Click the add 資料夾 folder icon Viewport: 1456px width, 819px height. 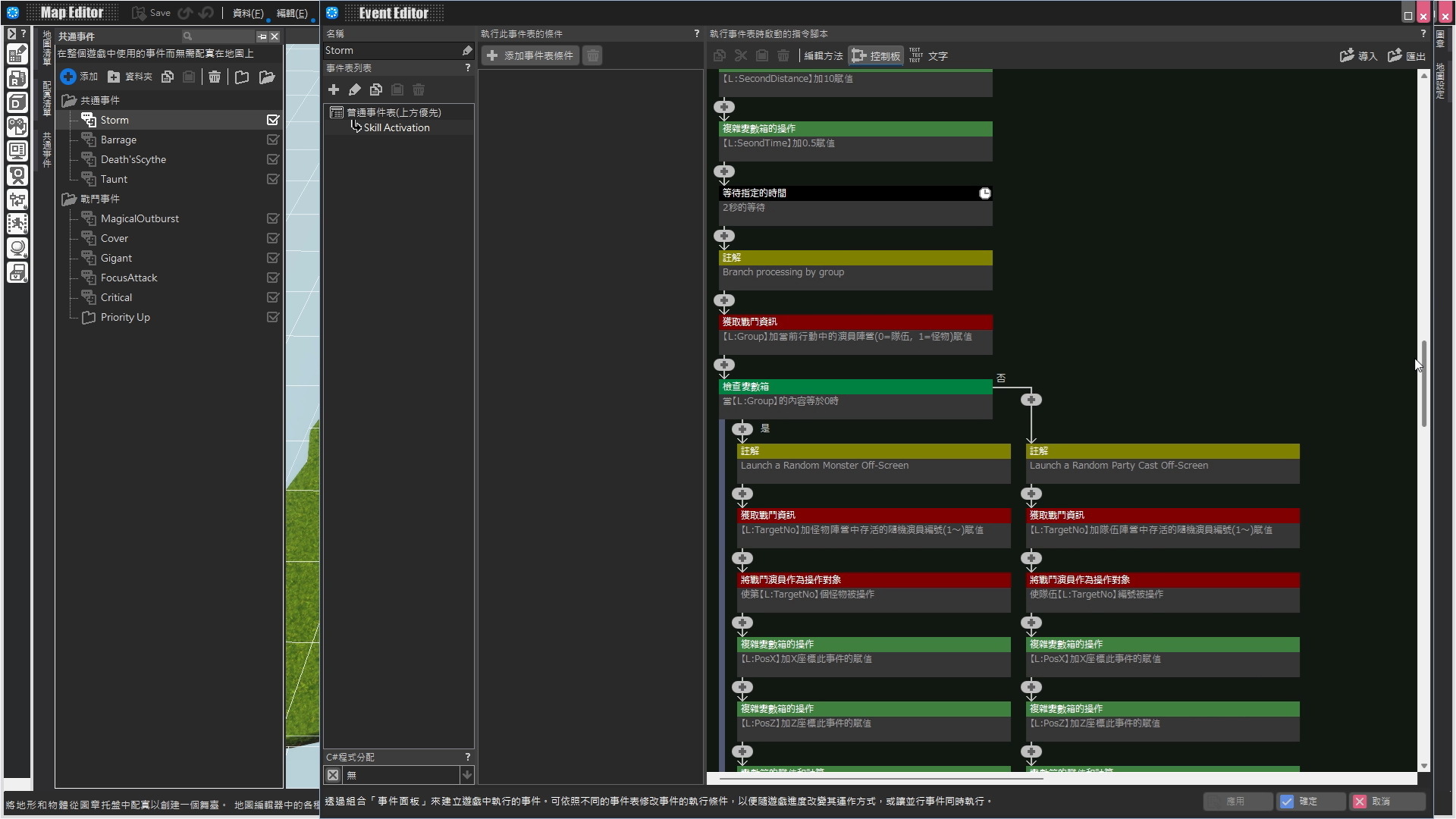114,77
